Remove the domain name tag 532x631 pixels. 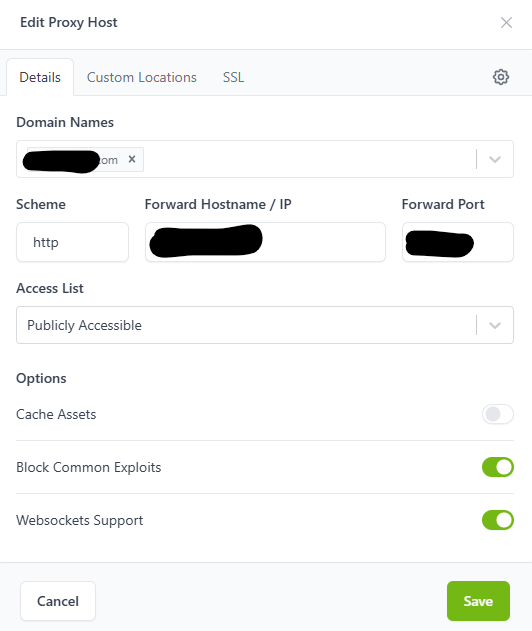click(x=132, y=159)
